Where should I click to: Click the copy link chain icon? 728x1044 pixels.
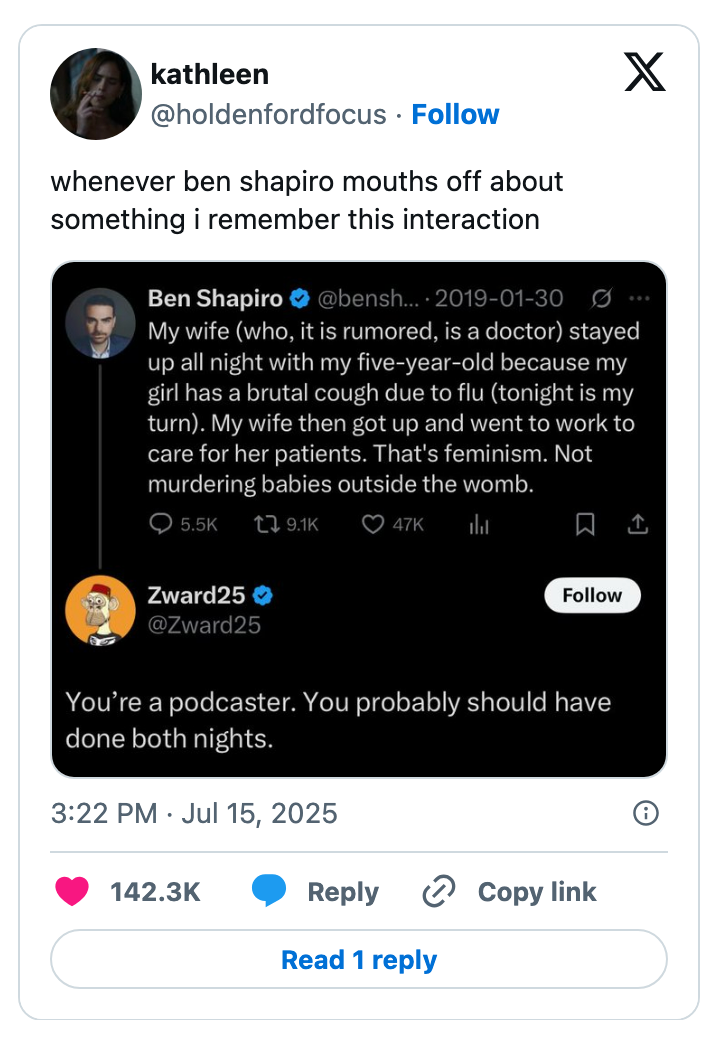tap(439, 891)
